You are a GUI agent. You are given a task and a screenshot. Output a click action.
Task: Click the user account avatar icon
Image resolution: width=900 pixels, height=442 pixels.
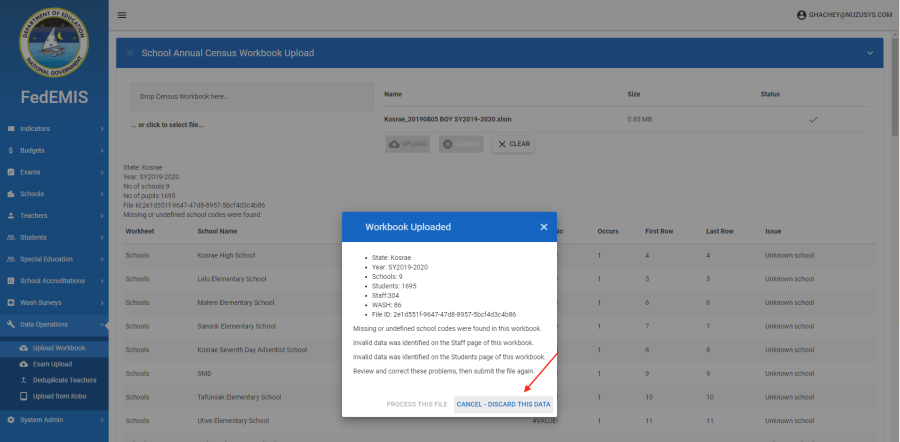click(x=801, y=15)
